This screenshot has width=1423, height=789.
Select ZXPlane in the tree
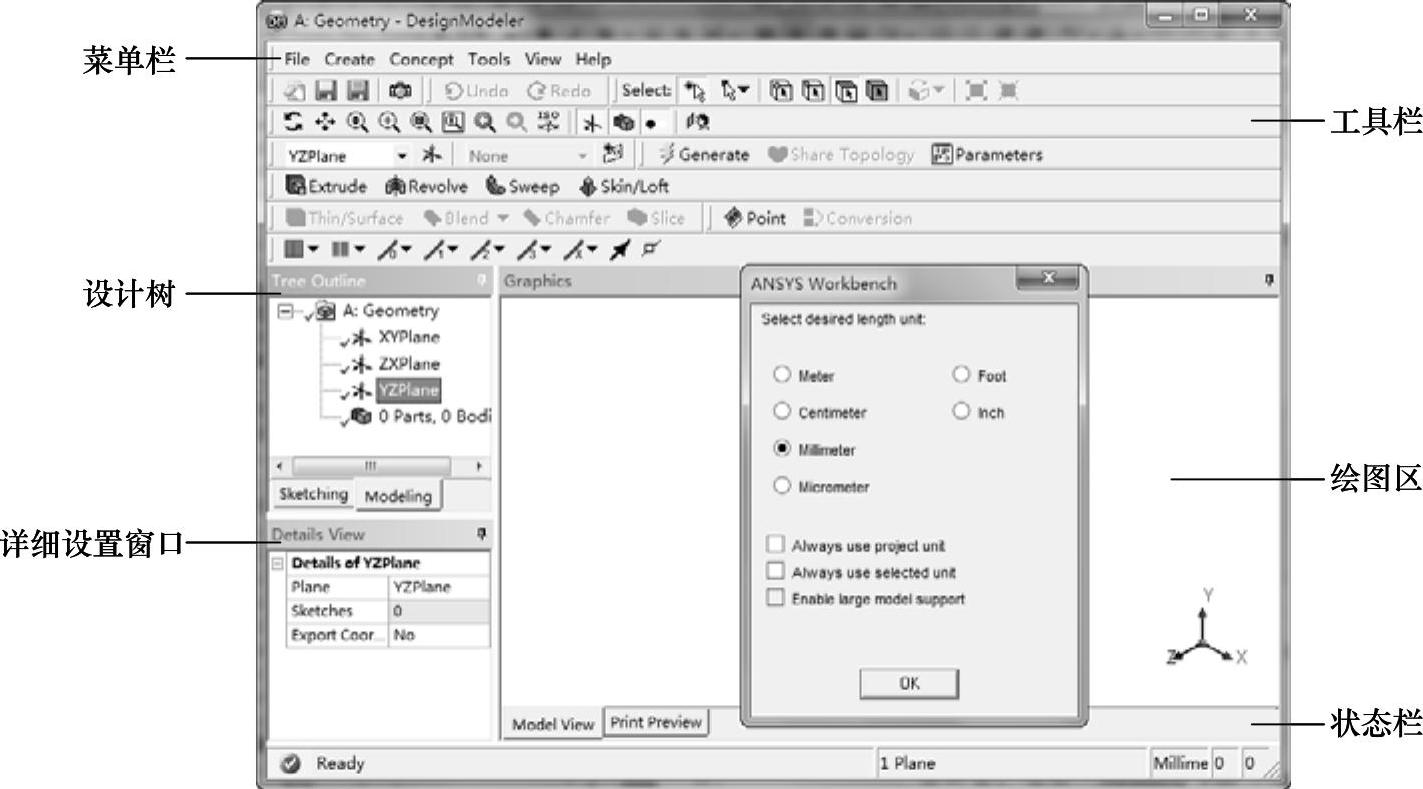[x=409, y=364]
